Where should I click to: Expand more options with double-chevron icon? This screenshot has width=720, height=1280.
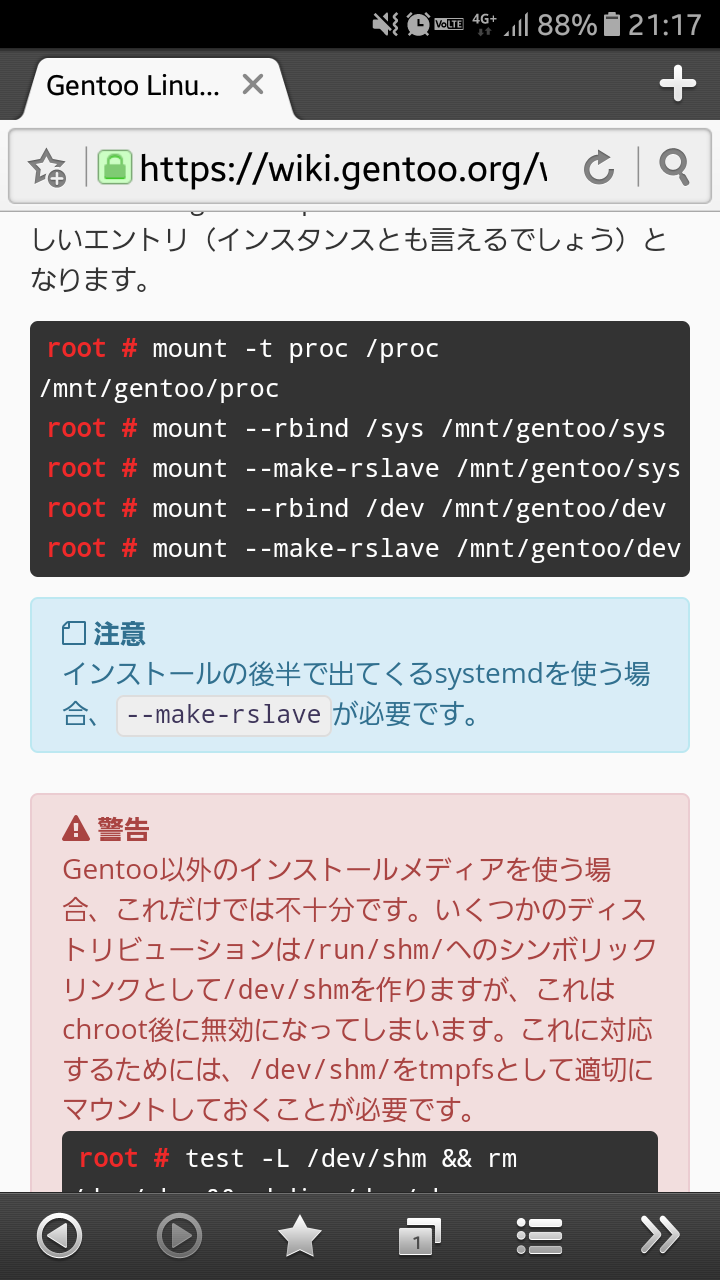[x=659, y=1237]
